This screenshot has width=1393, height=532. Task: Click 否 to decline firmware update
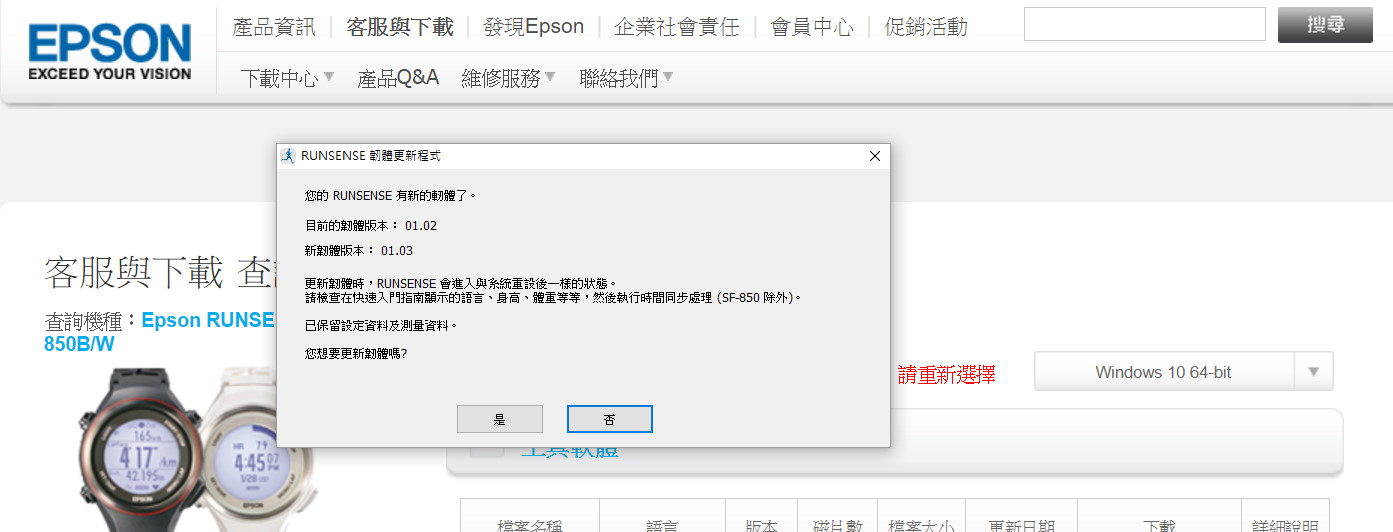pyautogui.click(x=610, y=419)
